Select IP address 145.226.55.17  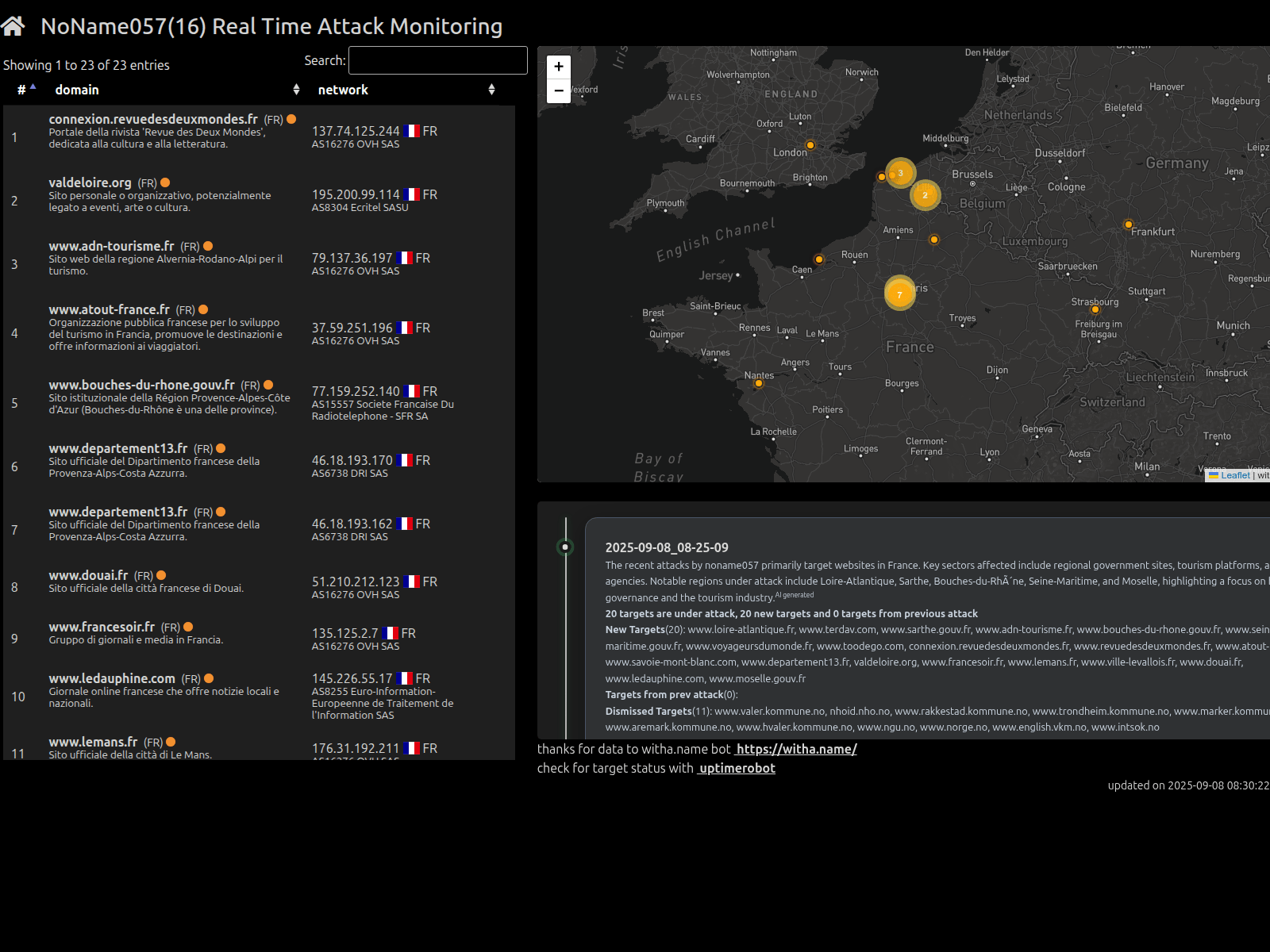[x=352, y=678]
